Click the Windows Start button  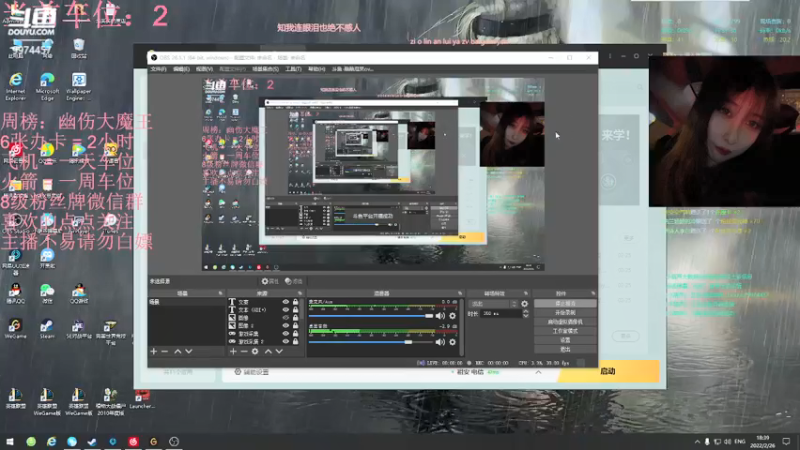pos(10,441)
